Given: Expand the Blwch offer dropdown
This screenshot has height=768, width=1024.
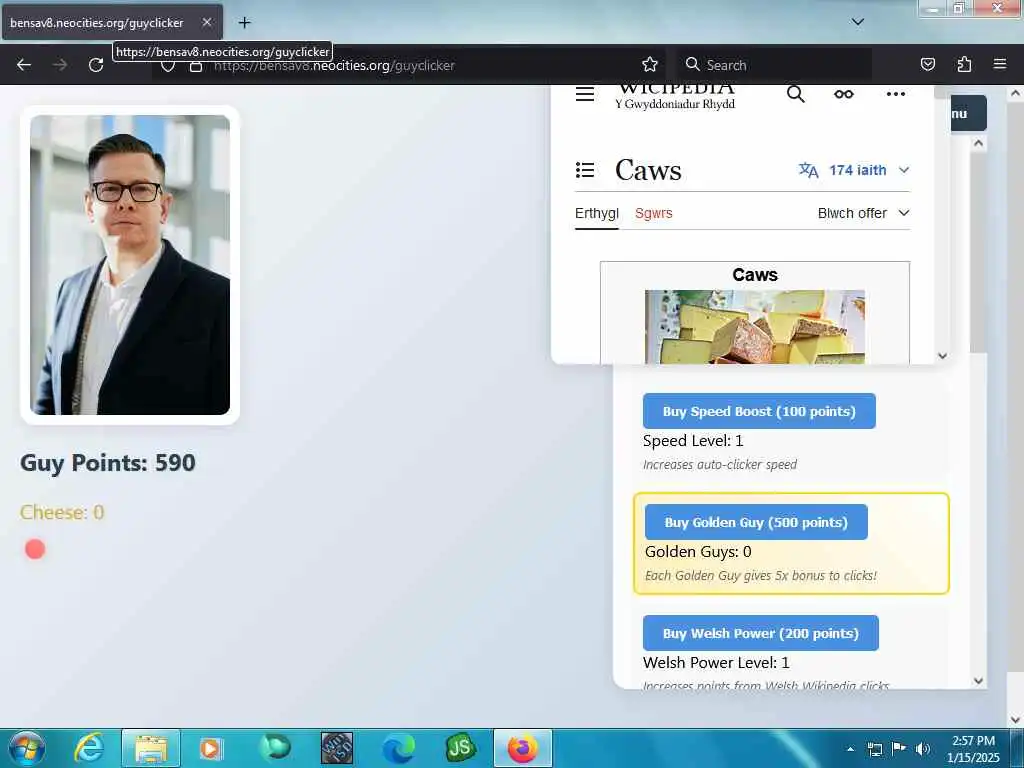Looking at the screenshot, I should pos(863,214).
